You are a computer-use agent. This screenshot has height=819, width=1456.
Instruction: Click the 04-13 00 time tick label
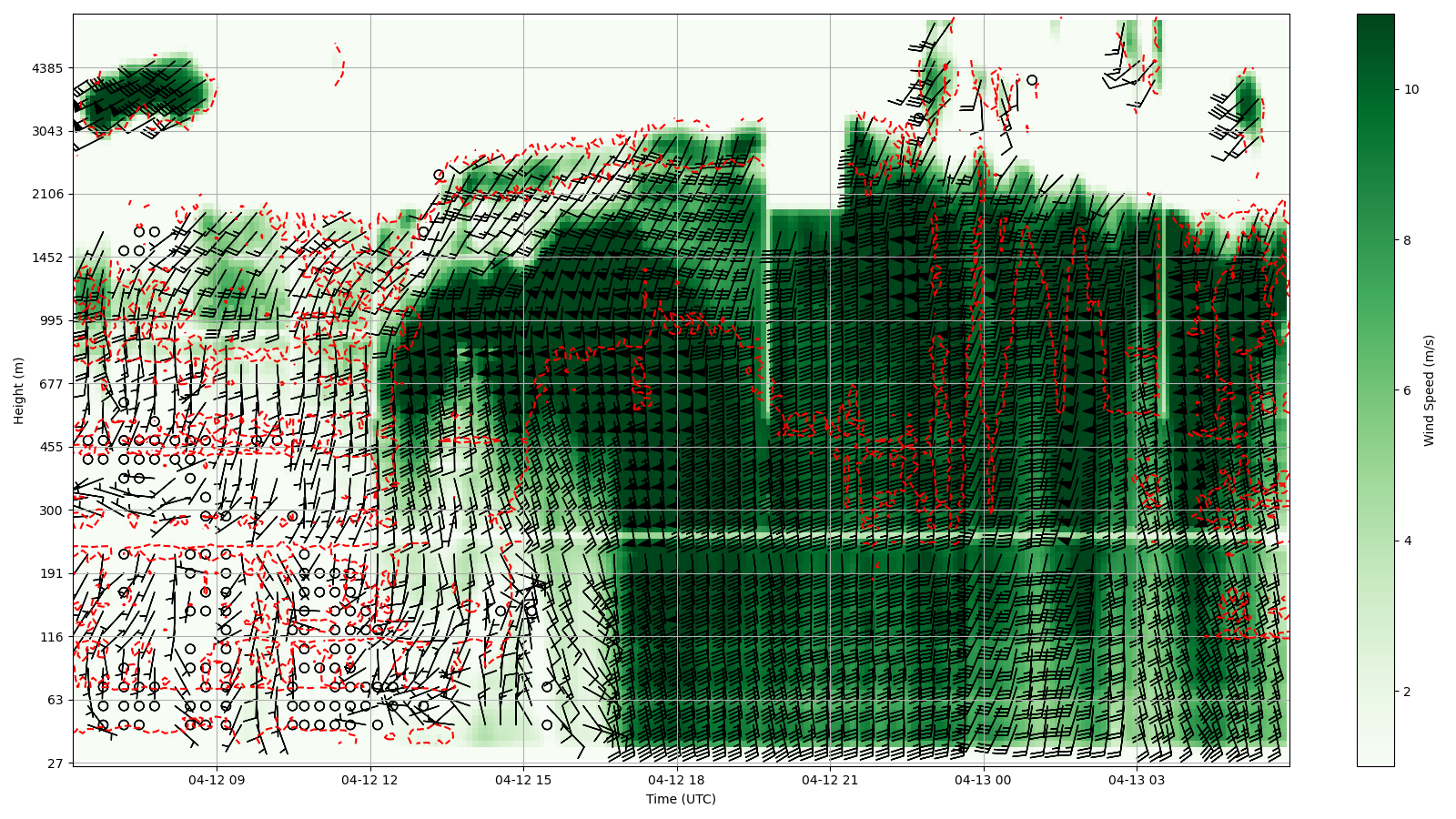coord(984,780)
